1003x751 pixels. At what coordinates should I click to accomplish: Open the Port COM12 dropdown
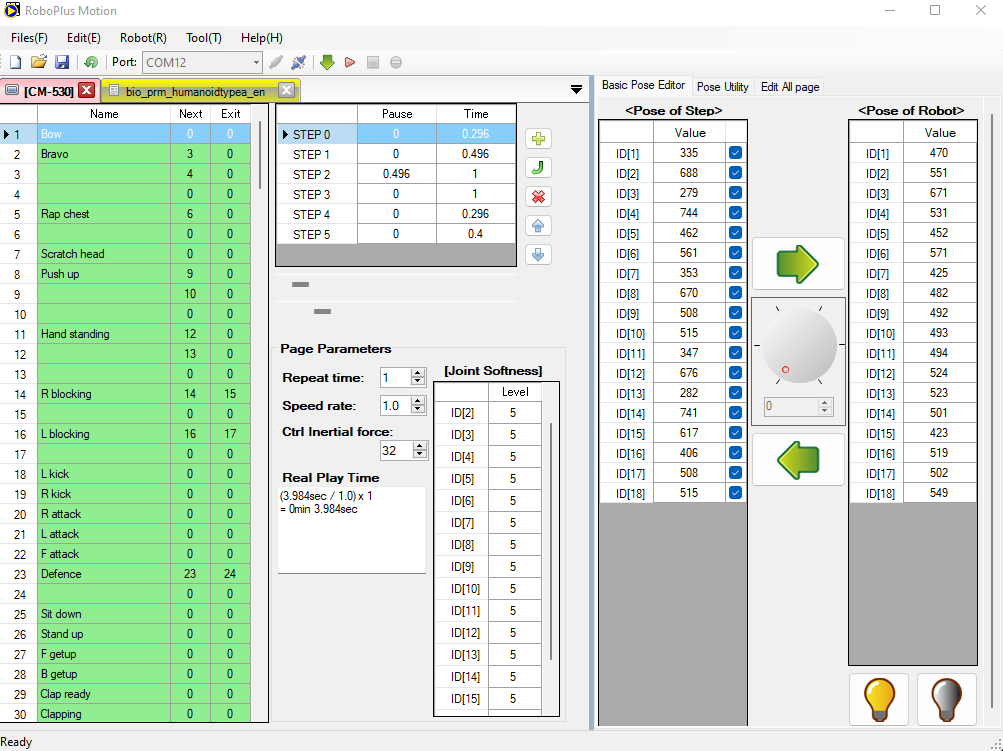click(256, 62)
